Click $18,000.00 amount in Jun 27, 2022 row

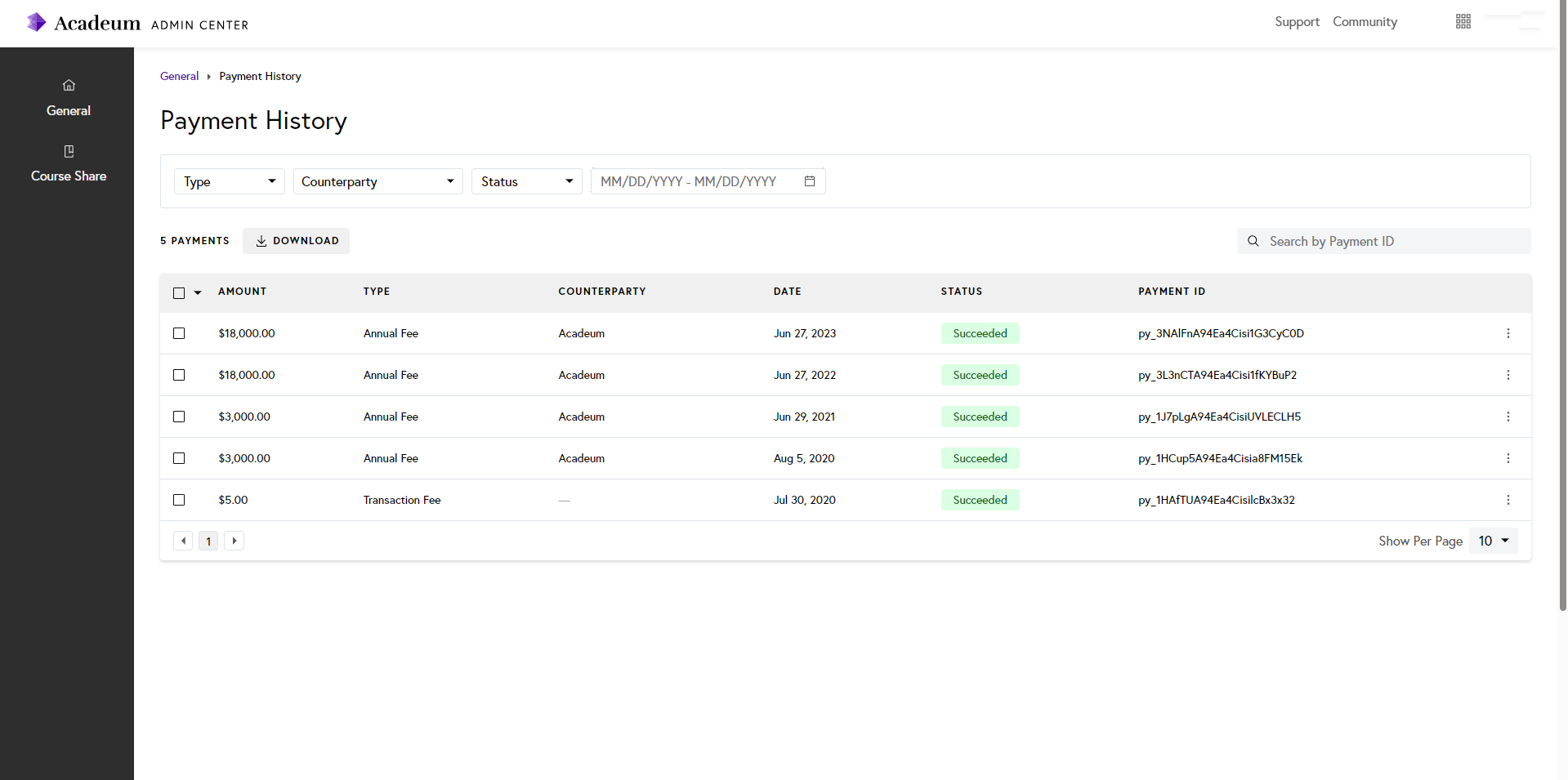(x=247, y=375)
